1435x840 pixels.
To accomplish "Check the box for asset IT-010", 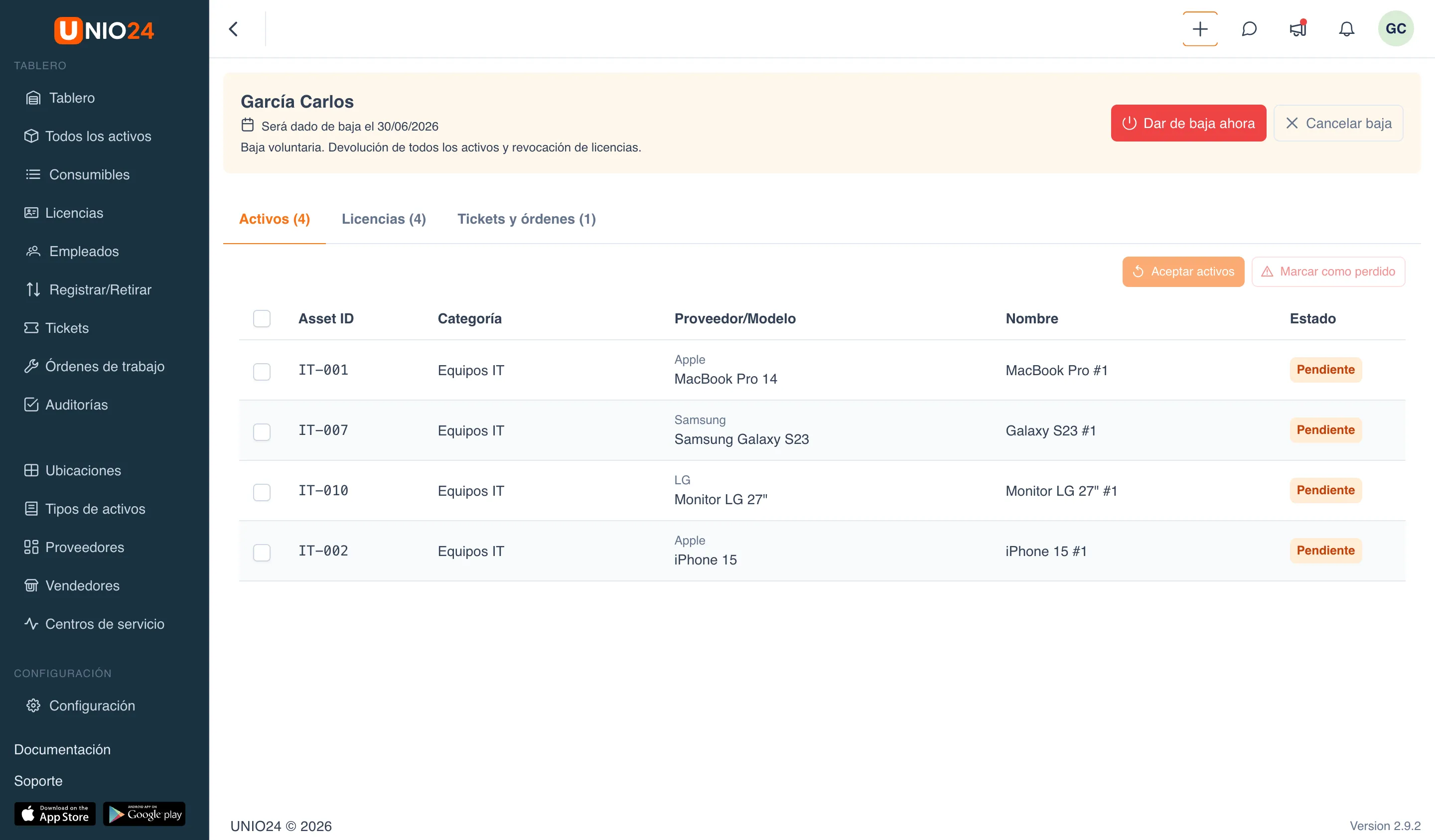I will 262,492.
